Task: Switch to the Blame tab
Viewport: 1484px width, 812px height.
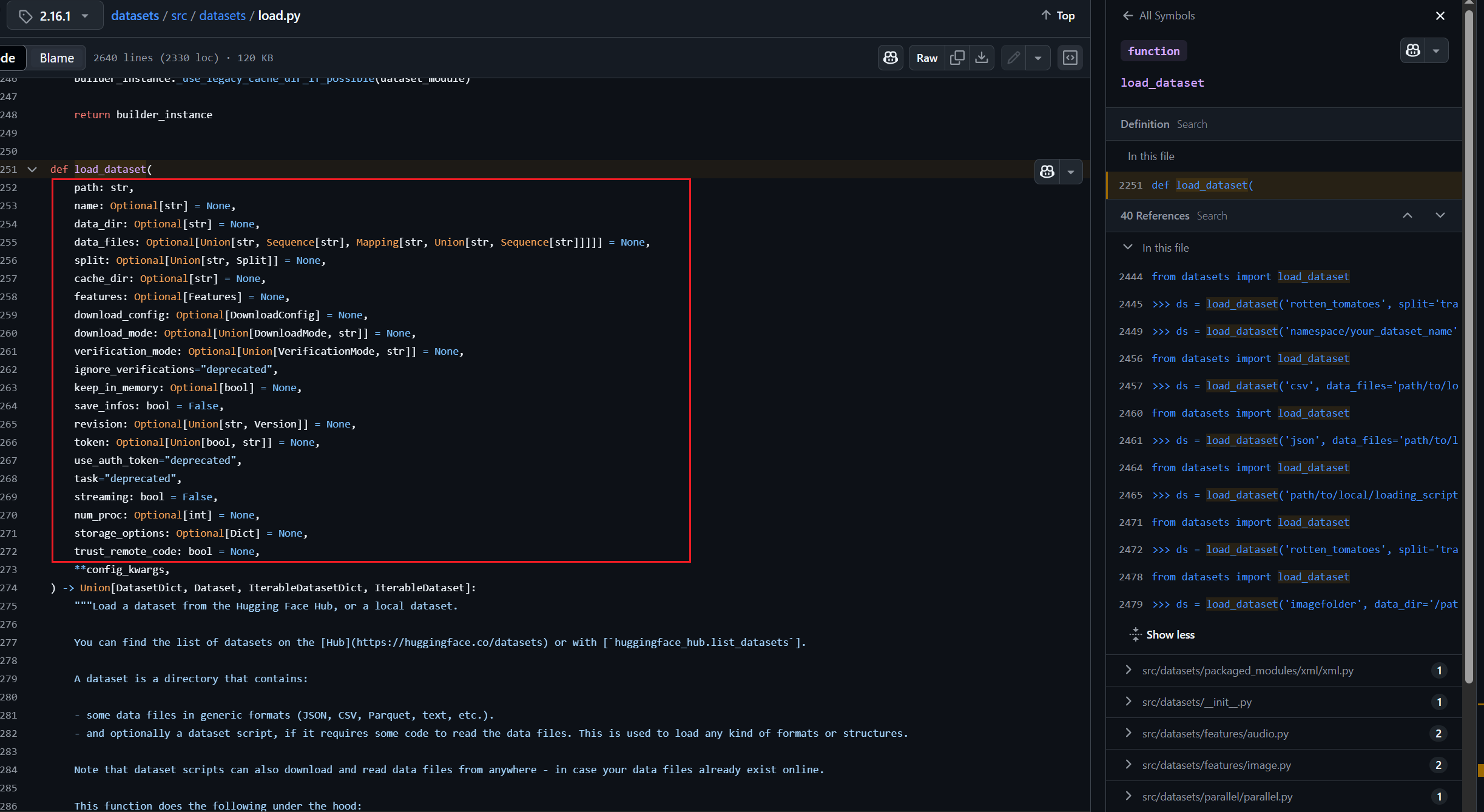Action: tap(56, 58)
